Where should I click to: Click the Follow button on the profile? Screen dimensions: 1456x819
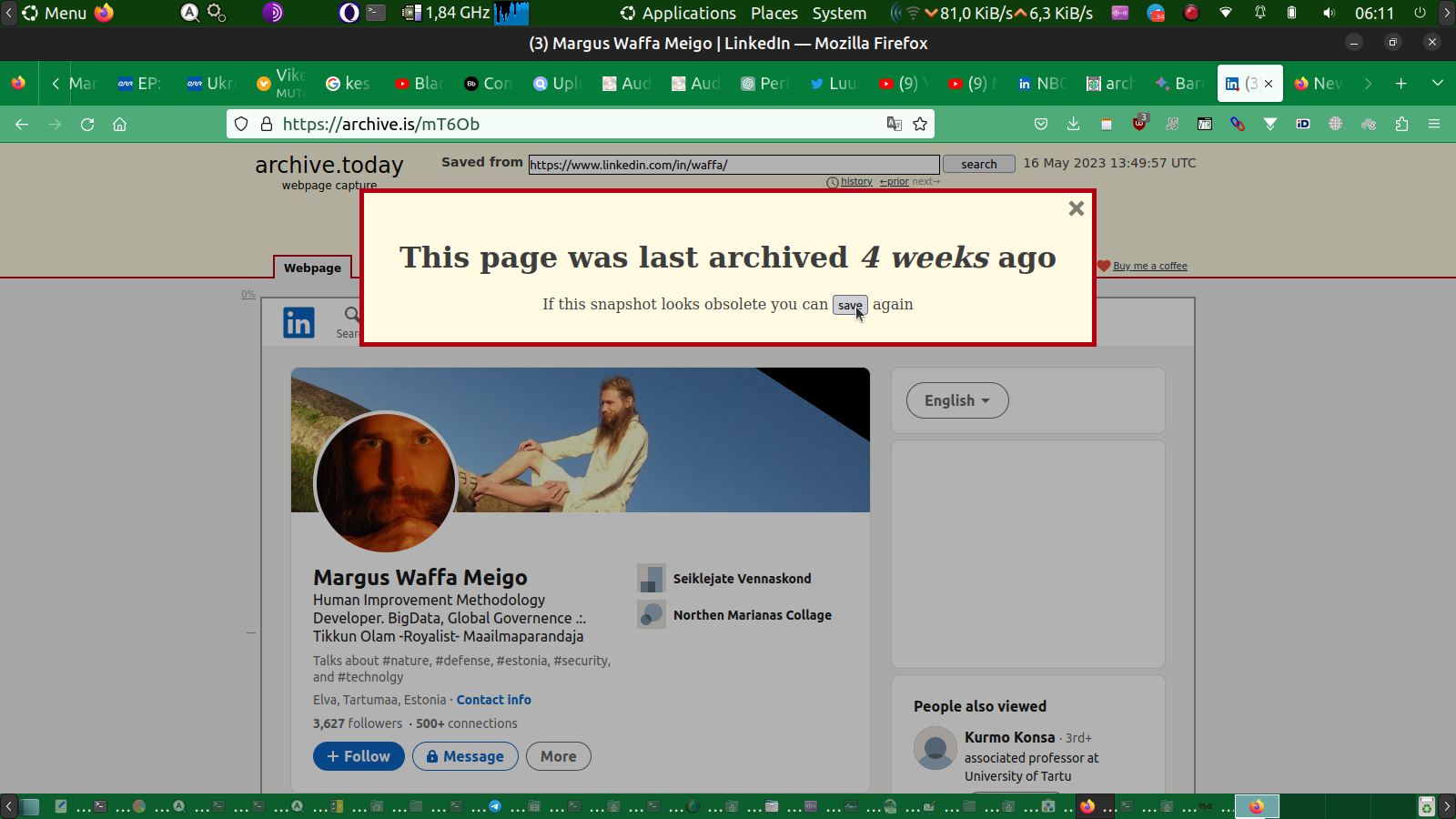(x=359, y=756)
